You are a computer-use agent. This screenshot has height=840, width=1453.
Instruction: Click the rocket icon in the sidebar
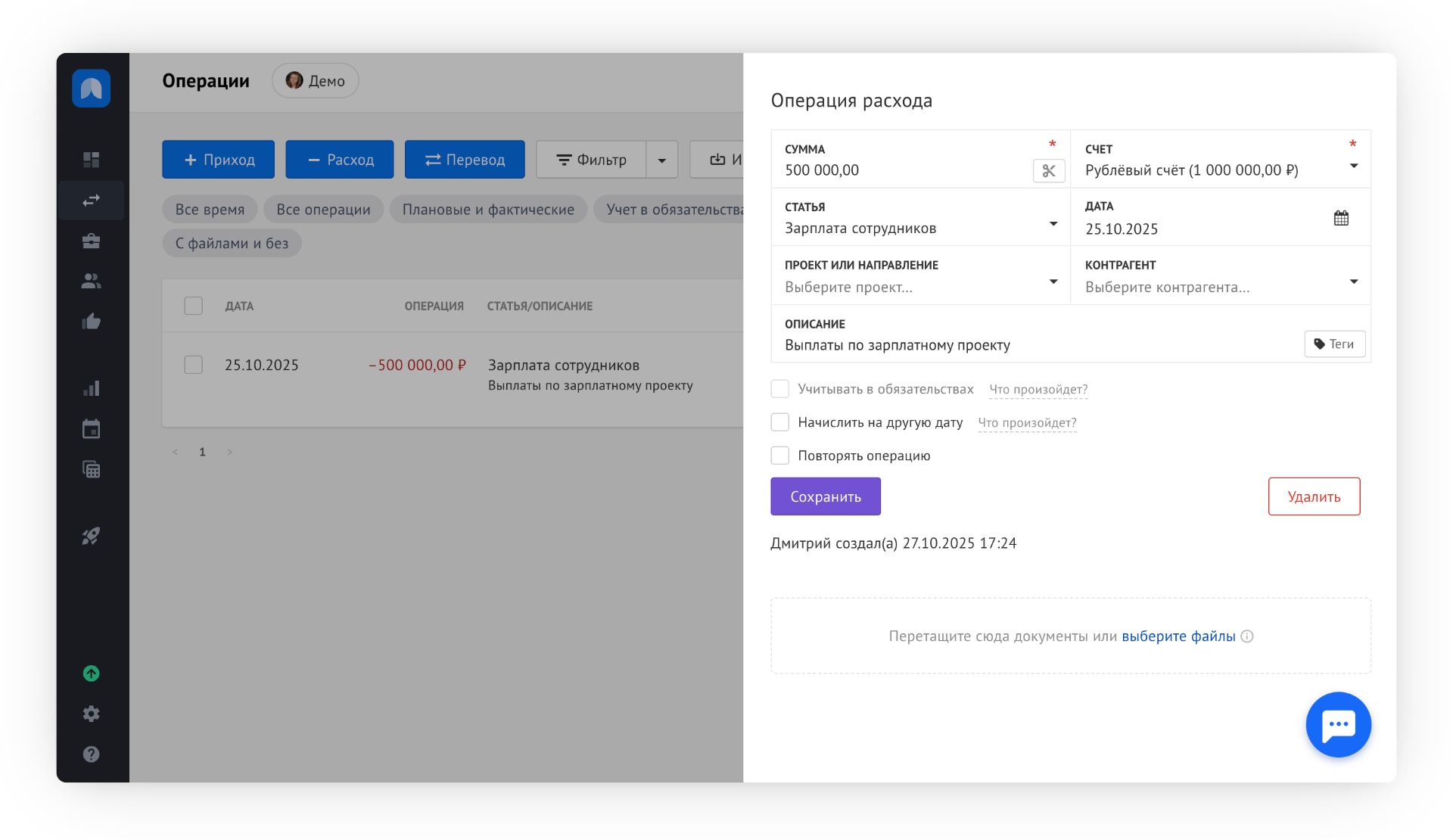(x=91, y=537)
